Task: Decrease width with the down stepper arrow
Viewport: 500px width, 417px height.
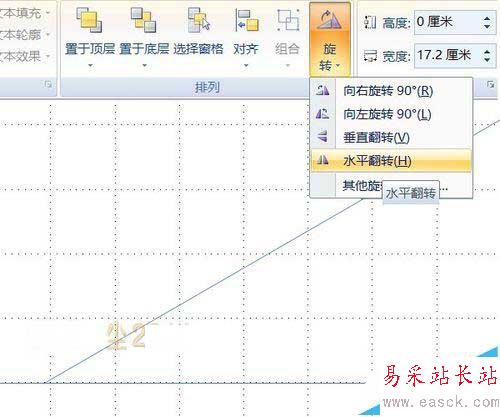Action: click(488, 60)
